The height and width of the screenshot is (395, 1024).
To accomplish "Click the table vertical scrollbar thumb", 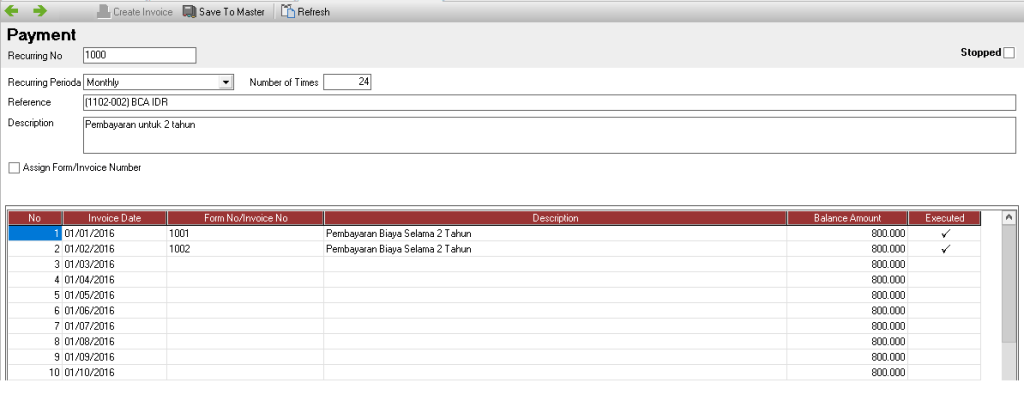I will point(1008,283).
